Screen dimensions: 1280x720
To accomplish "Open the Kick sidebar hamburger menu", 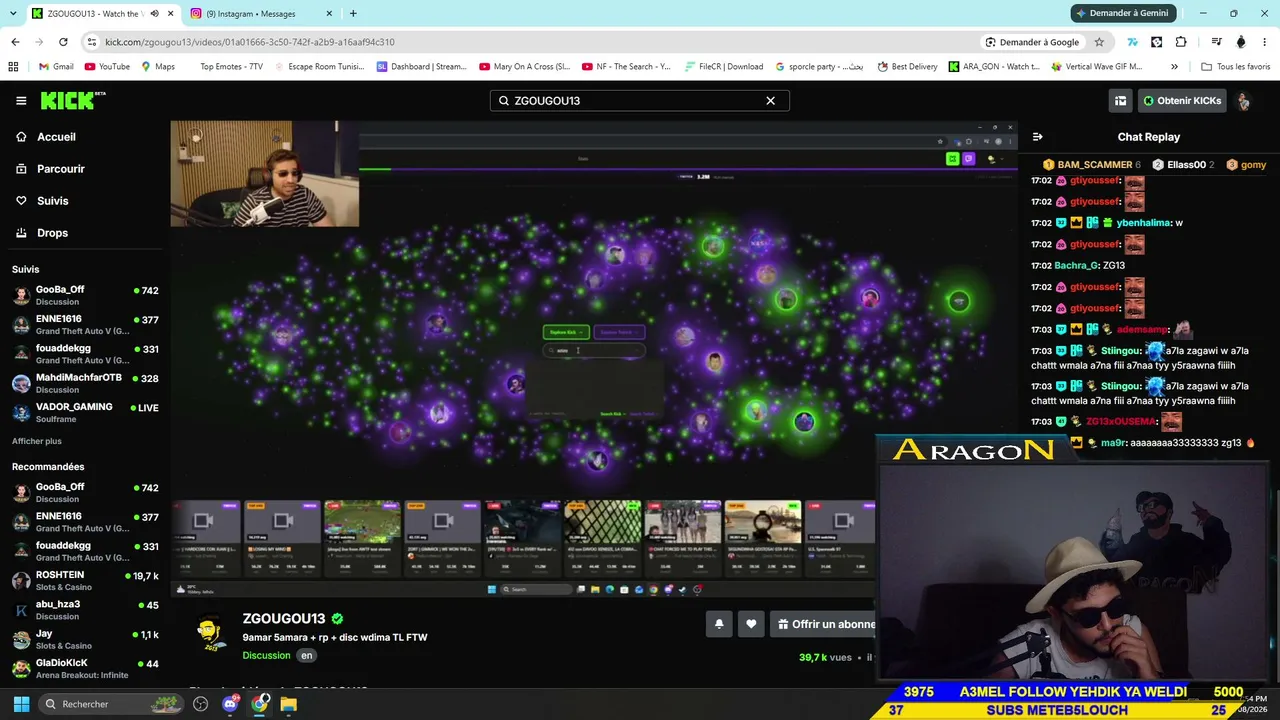I will [x=21, y=101].
